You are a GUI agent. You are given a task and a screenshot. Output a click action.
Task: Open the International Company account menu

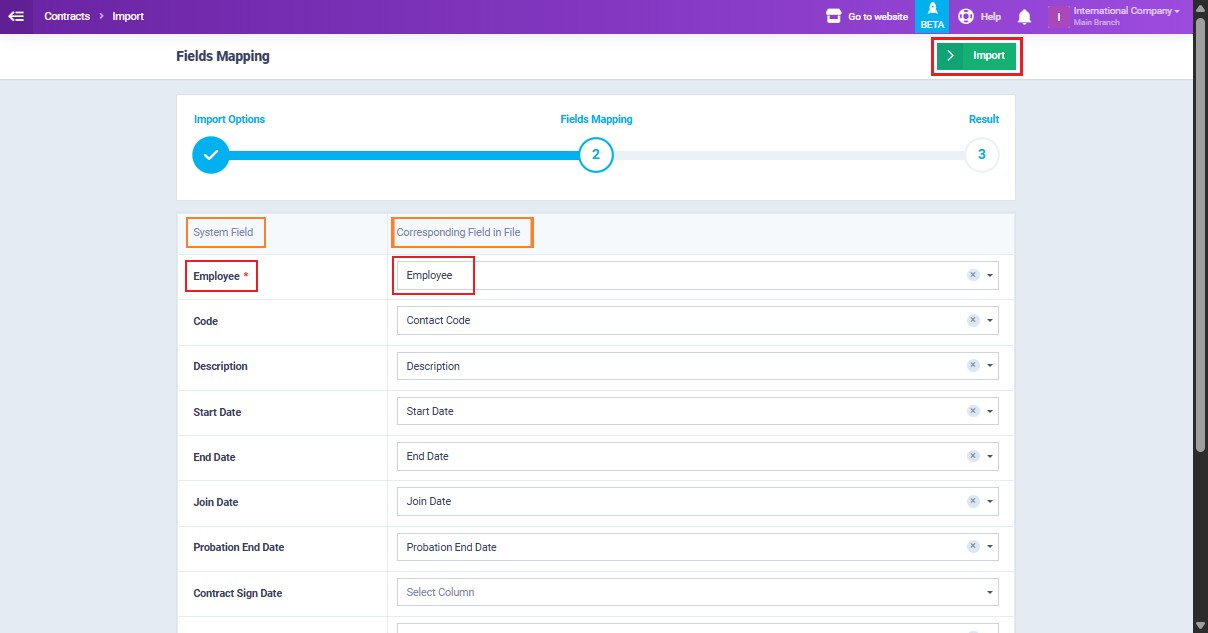[x=1125, y=11]
